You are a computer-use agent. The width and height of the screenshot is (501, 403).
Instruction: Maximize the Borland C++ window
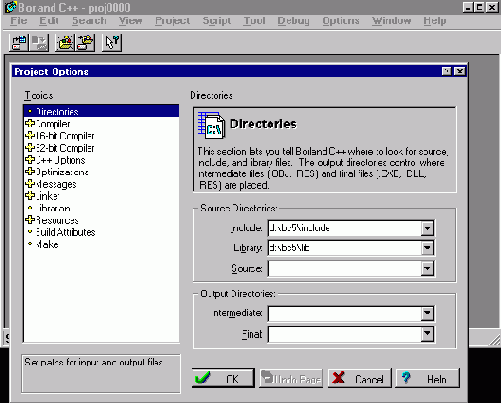479,7
